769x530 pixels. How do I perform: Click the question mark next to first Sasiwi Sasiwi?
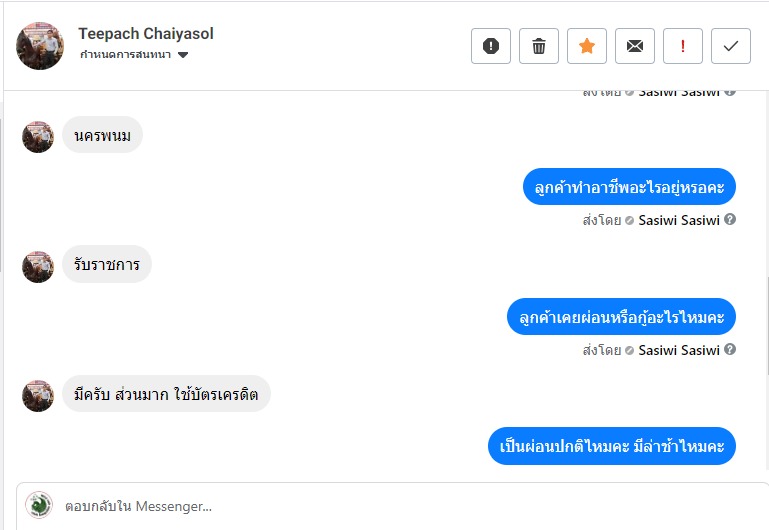click(730, 219)
